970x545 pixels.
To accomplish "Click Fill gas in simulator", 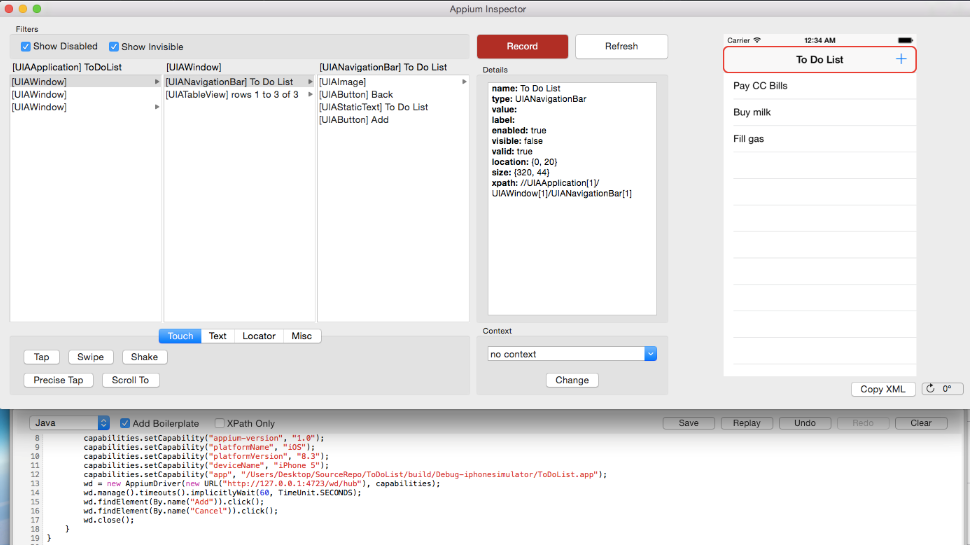I will 749,139.
